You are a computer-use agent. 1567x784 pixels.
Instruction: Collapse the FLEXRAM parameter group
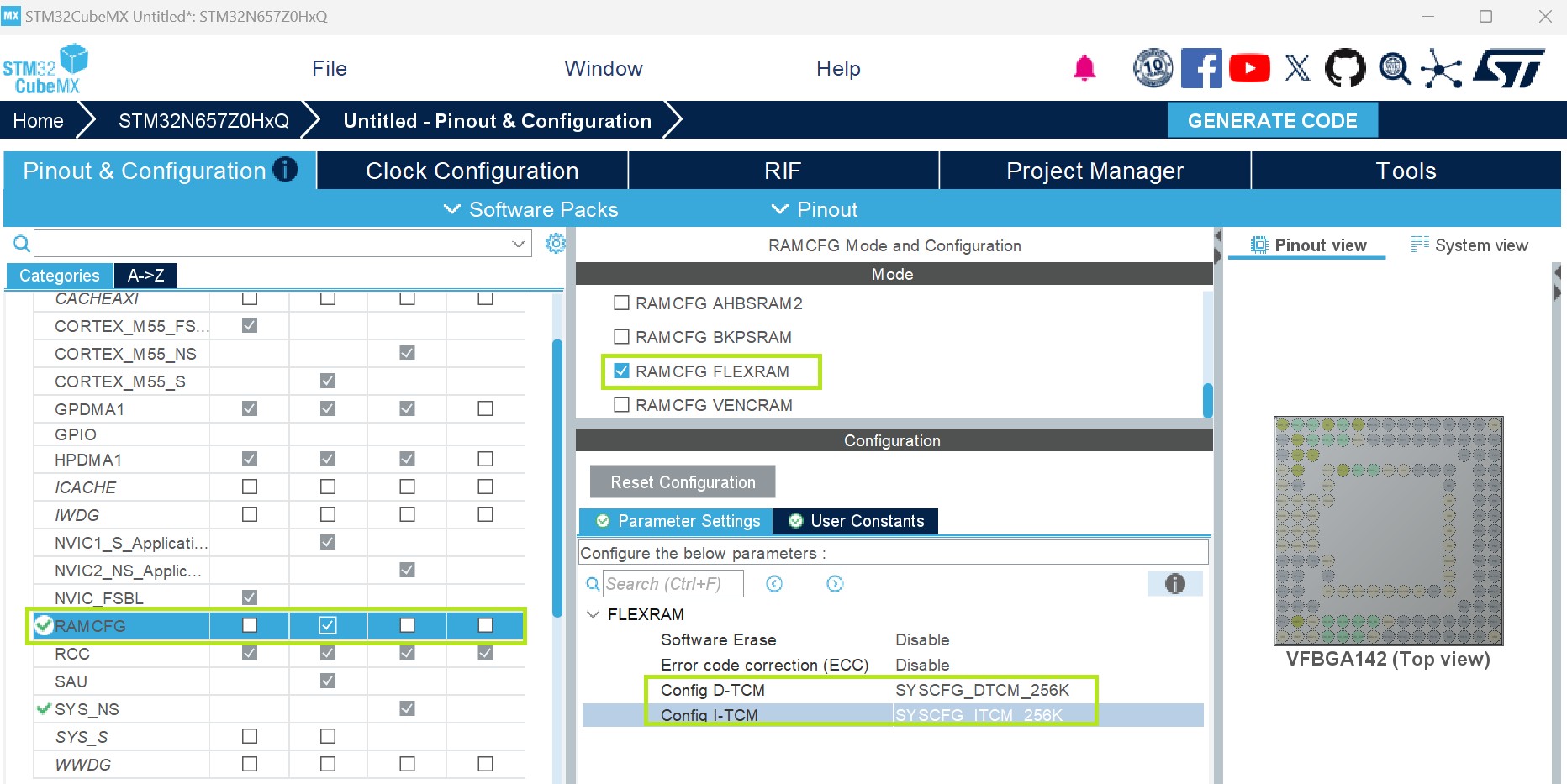click(594, 614)
